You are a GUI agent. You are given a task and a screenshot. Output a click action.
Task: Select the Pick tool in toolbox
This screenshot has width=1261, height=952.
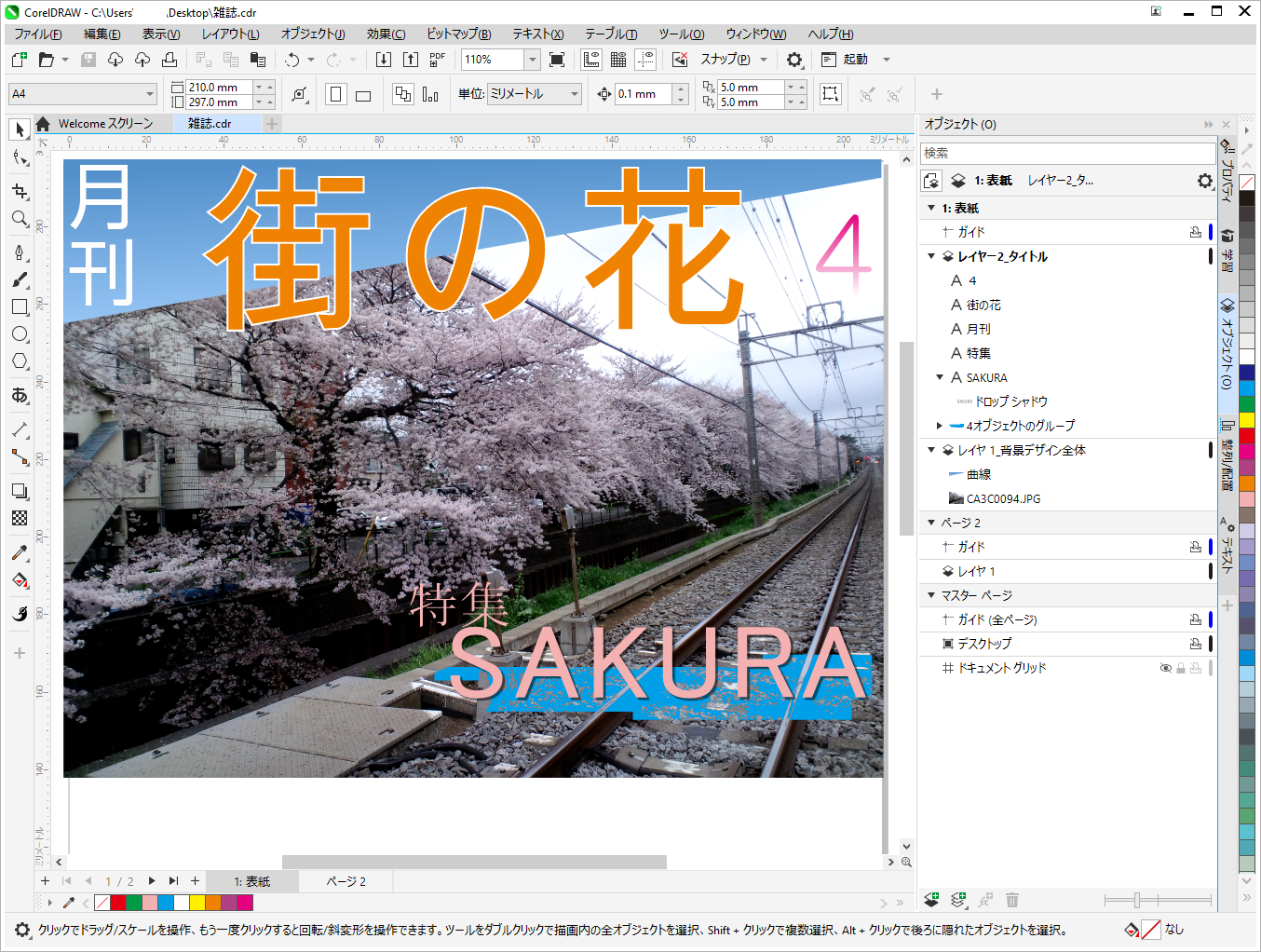pos(20,129)
